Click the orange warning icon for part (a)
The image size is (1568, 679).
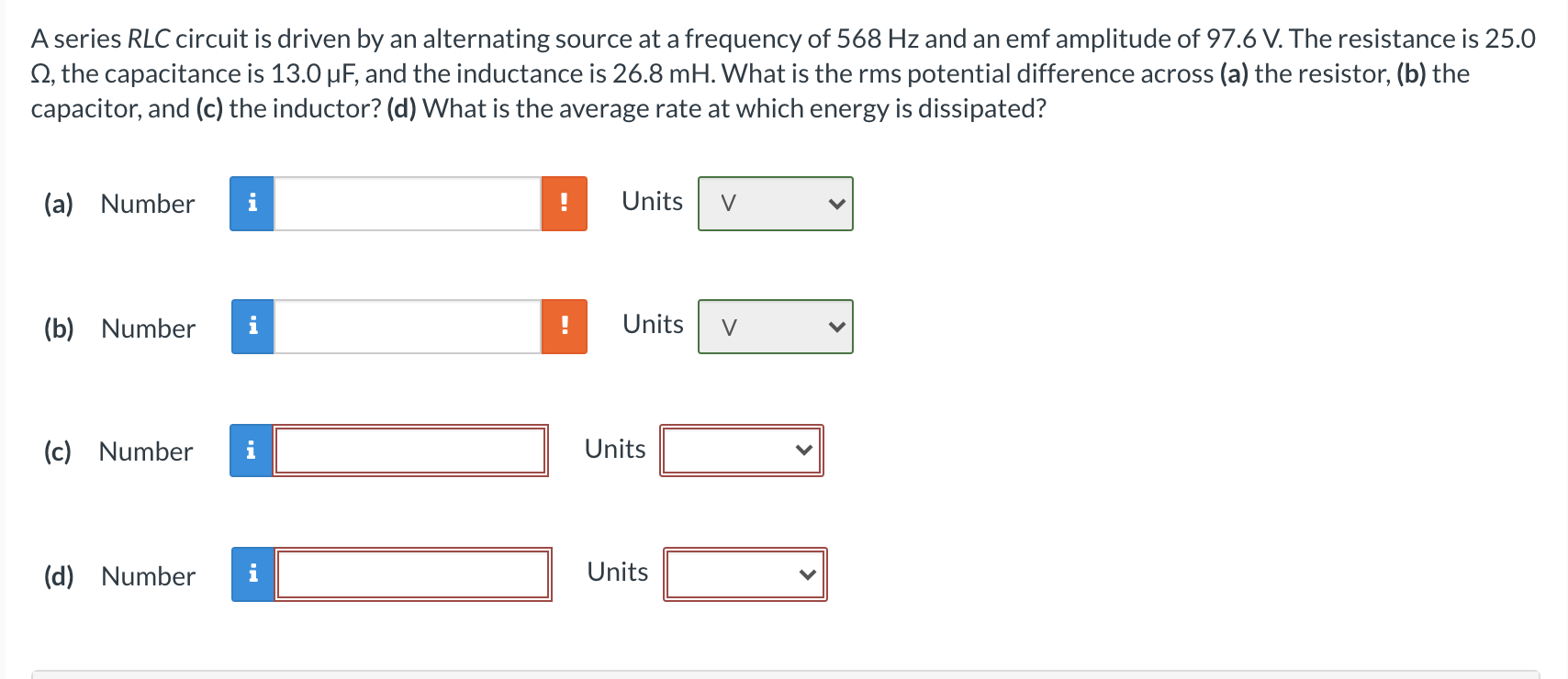[564, 204]
